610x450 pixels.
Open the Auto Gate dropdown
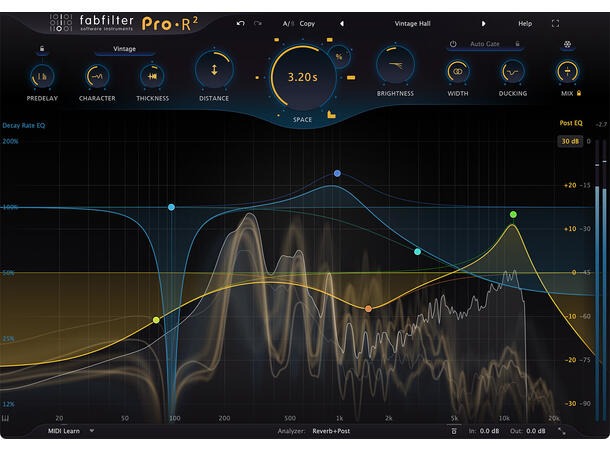(485, 44)
